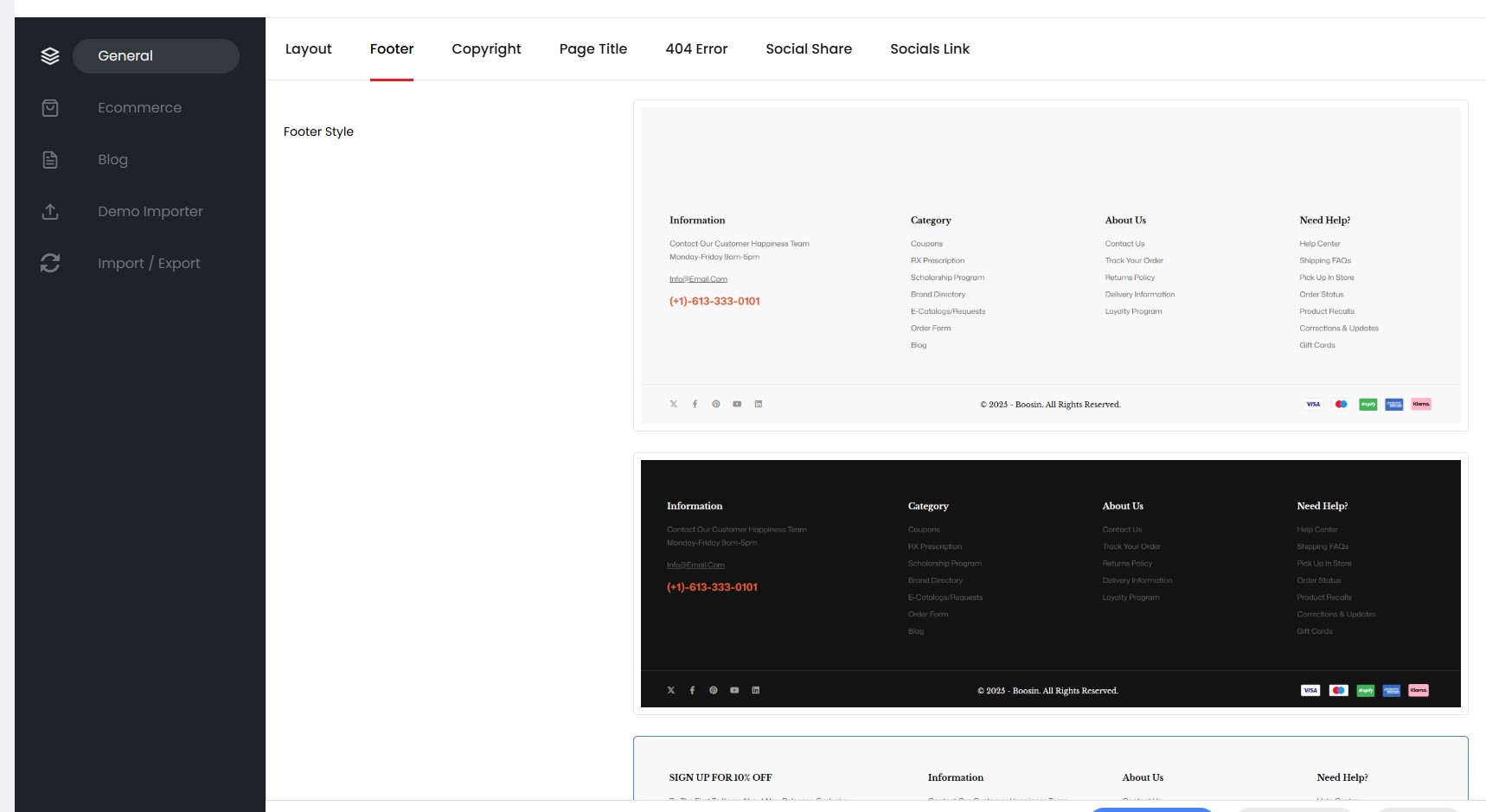Open the Socials Link tab

pos(929,49)
